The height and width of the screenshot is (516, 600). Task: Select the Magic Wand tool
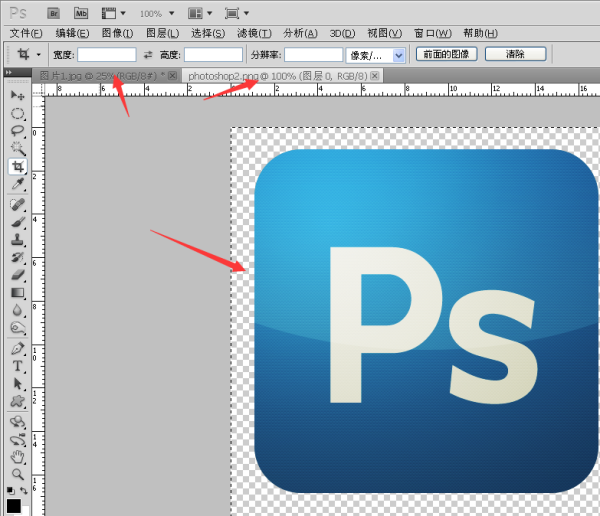[x=17, y=149]
